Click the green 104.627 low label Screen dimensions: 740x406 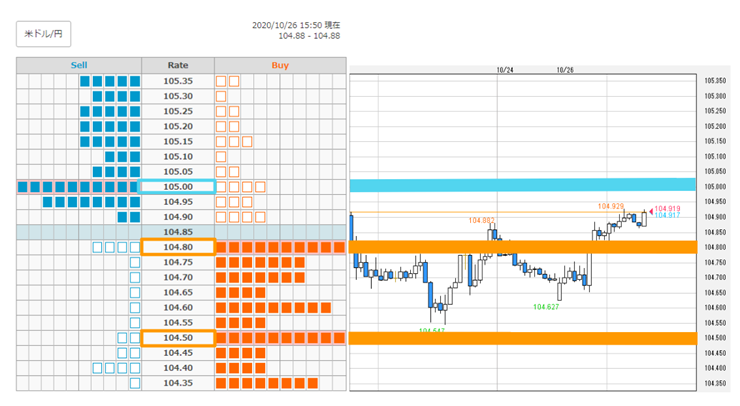point(546,307)
